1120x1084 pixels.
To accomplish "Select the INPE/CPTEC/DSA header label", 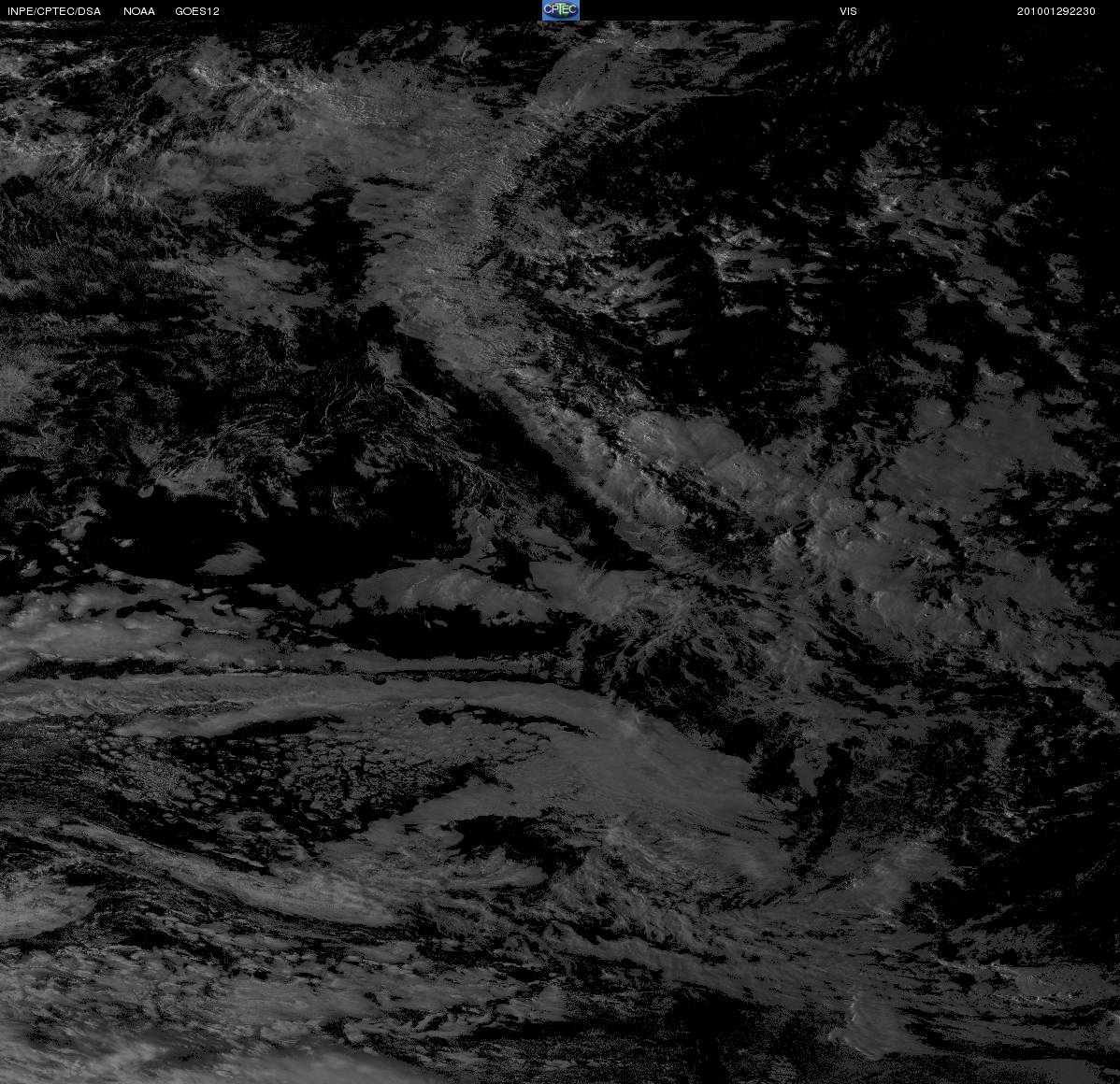I will tap(54, 11).
